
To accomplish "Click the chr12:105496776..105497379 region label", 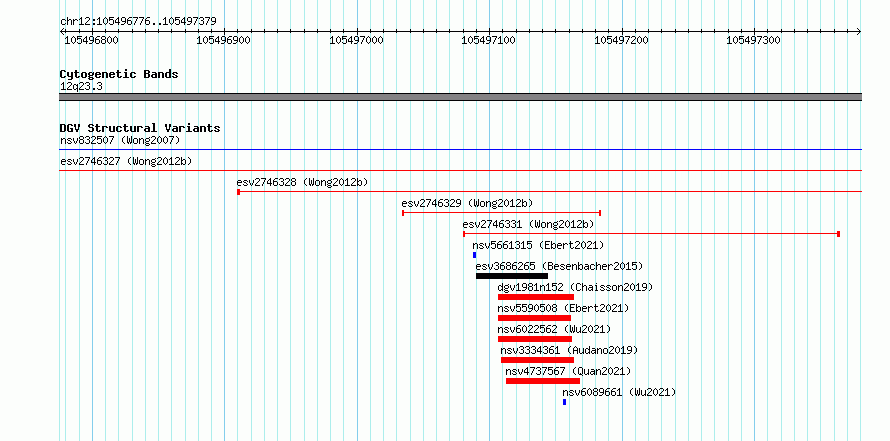I will [138, 22].
